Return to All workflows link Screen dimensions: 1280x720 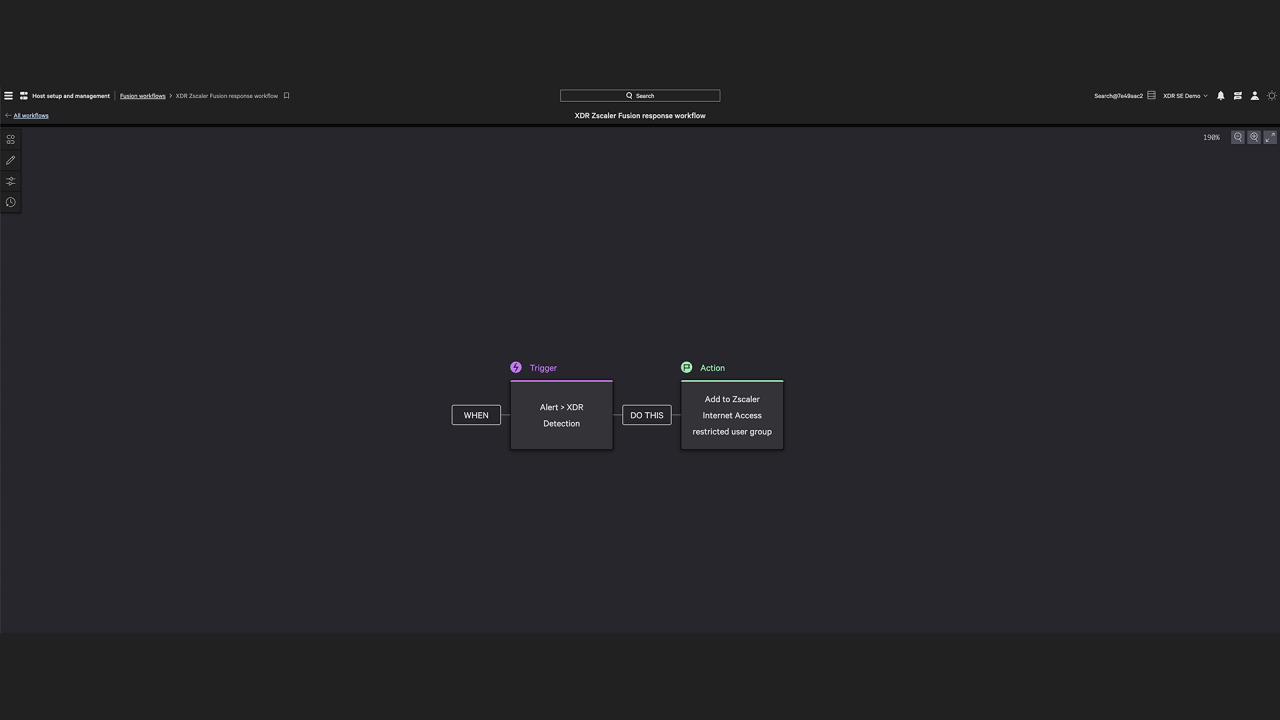pos(31,115)
